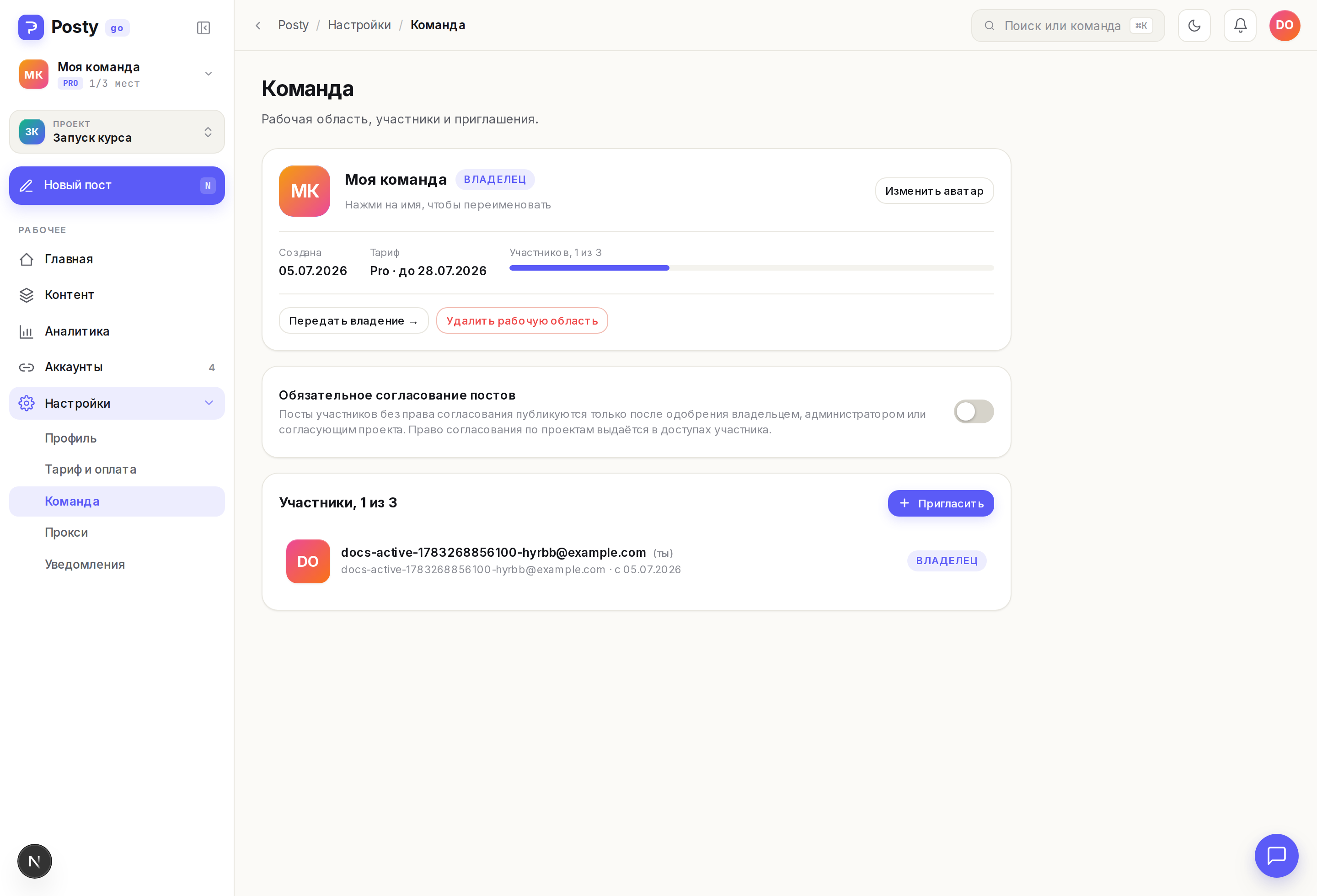
Task: Click the members progress bar
Action: [x=751, y=268]
